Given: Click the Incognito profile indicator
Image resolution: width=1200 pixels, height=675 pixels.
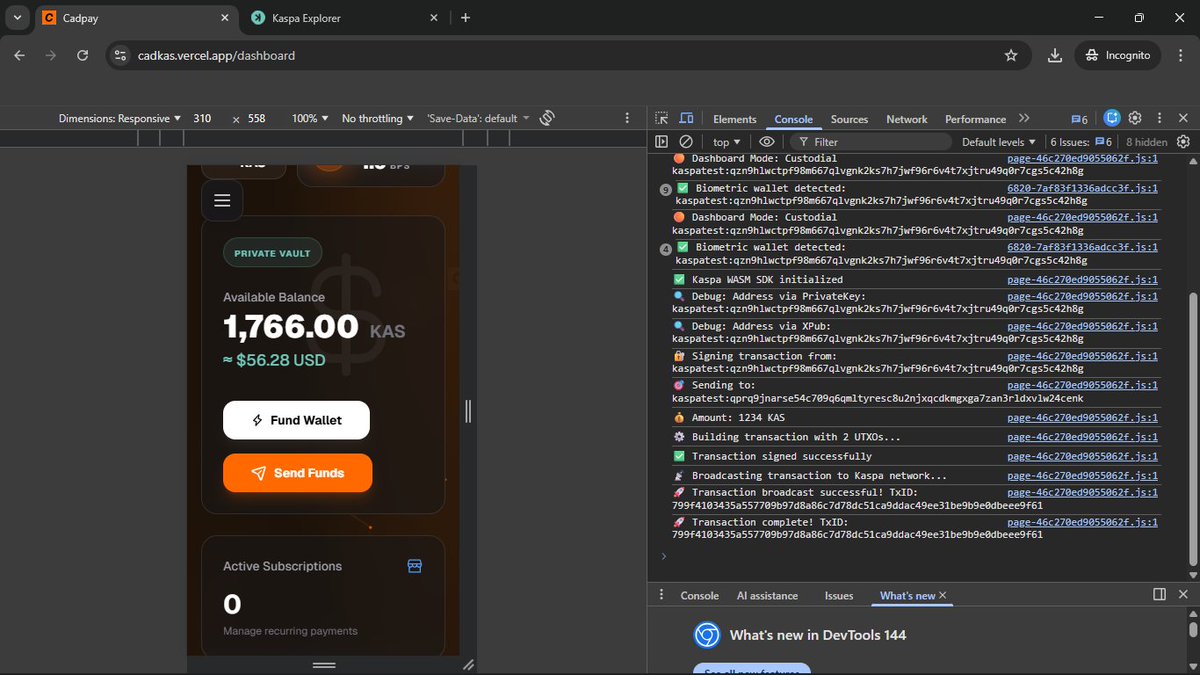Looking at the screenshot, I should (x=1117, y=55).
